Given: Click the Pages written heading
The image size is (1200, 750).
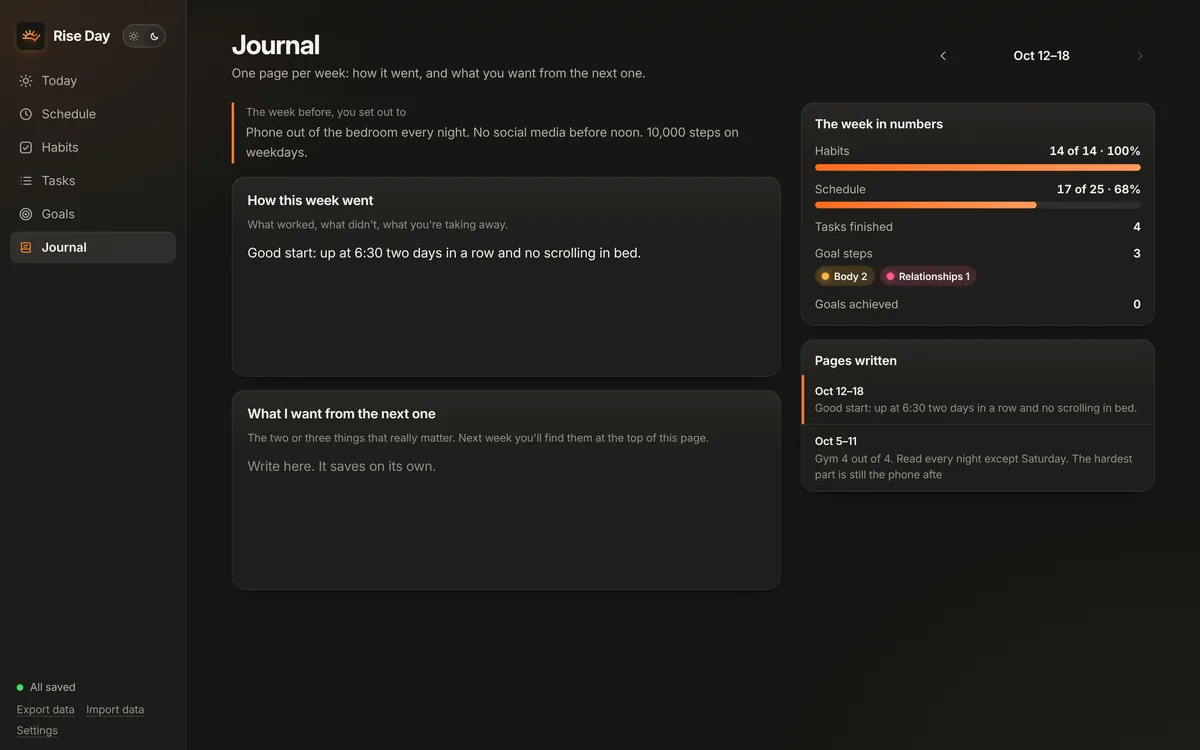Looking at the screenshot, I should point(856,361).
